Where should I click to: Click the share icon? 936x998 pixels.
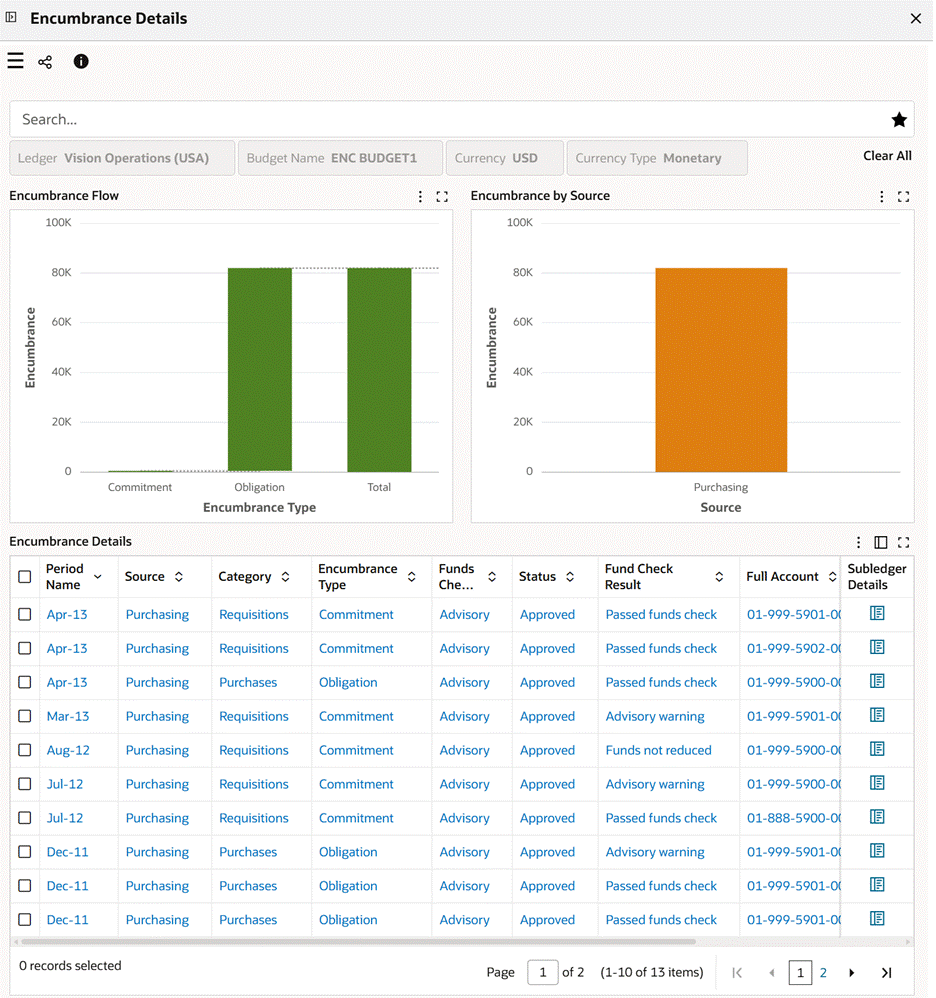pyautogui.click(x=45, y=62)
